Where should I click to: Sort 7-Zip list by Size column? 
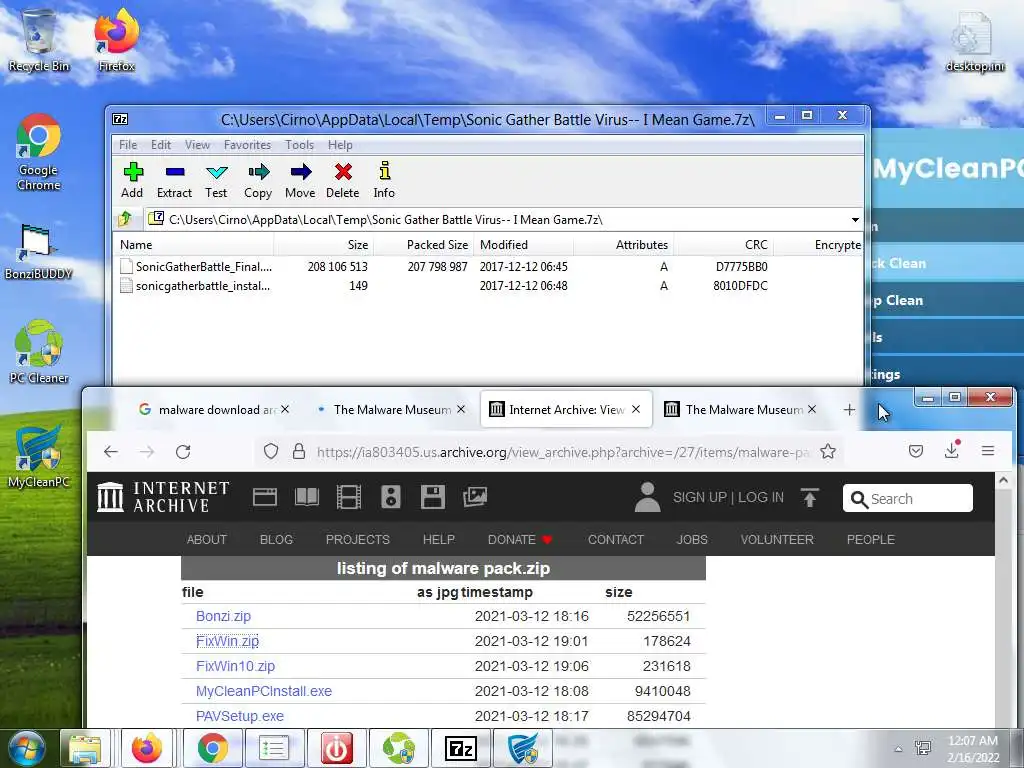click(x=323, y=245)
